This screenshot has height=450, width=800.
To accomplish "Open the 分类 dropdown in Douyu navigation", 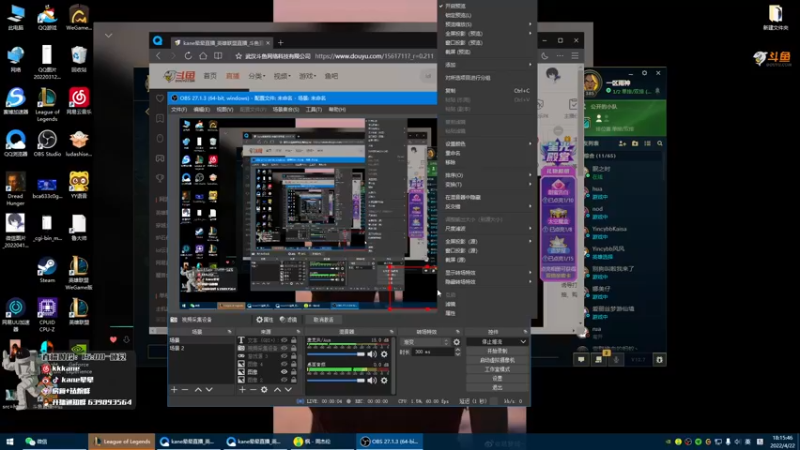I will point(257,76).
